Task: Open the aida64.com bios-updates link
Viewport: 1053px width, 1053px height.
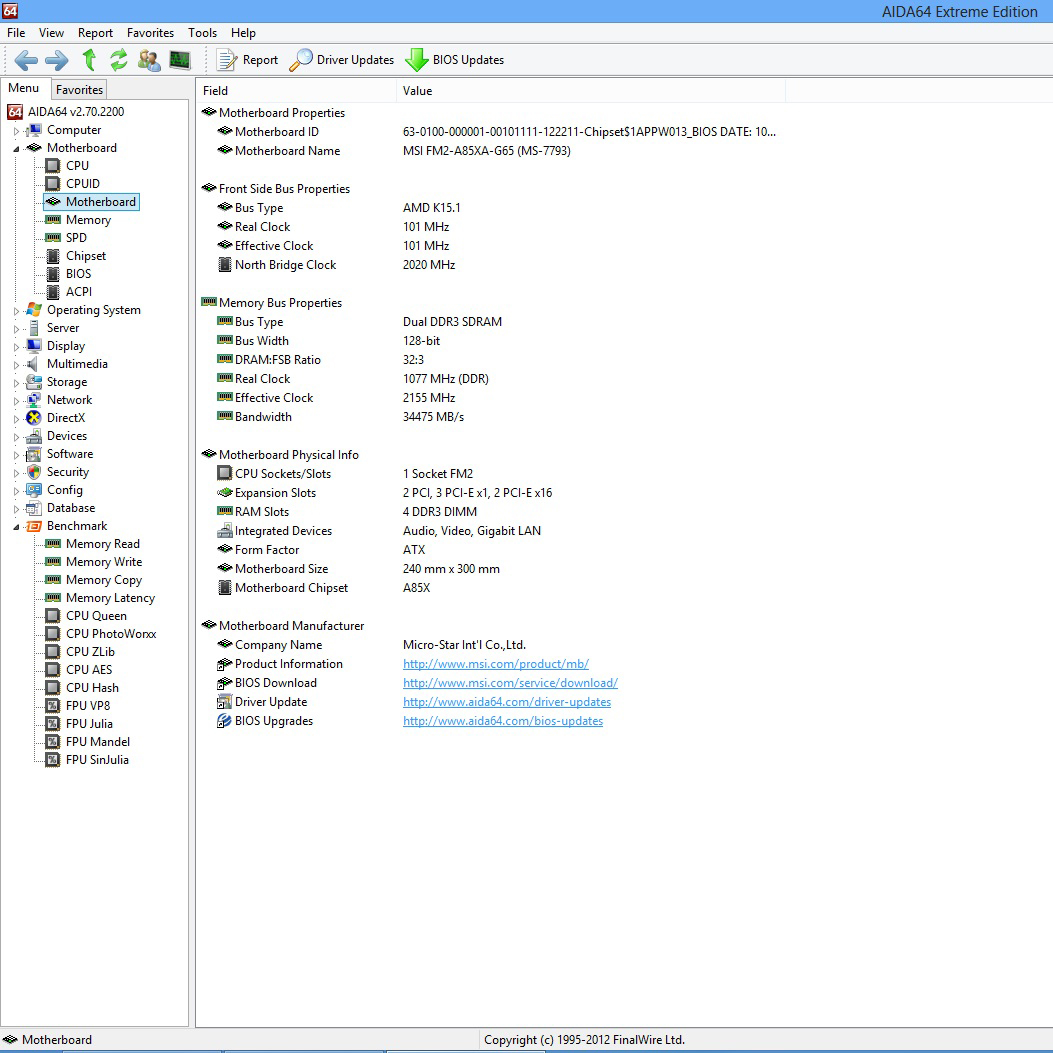Action: click(x=503, y=721)
